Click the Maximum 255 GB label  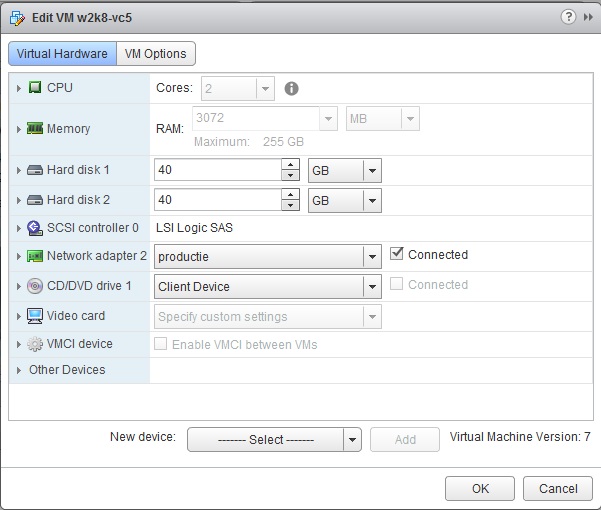(x=249, y=142)
